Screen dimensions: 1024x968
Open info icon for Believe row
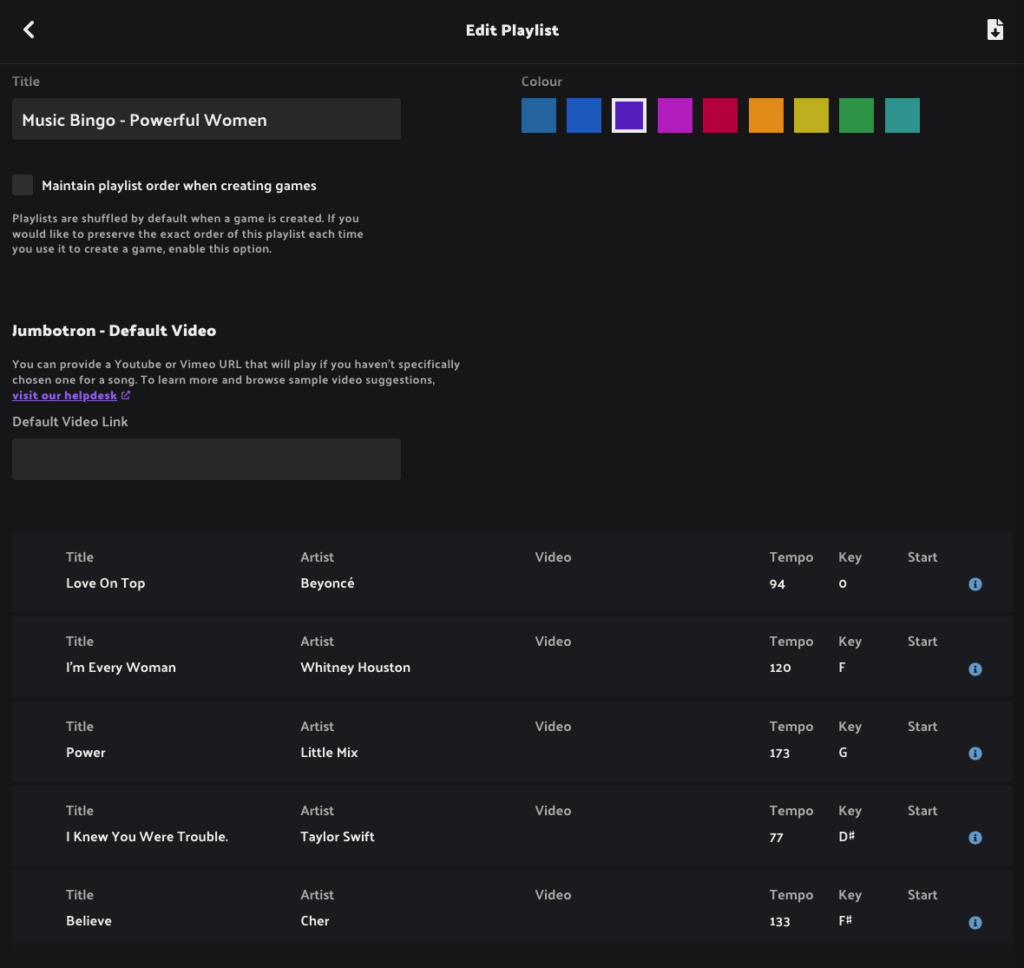[x=975, y=922]
